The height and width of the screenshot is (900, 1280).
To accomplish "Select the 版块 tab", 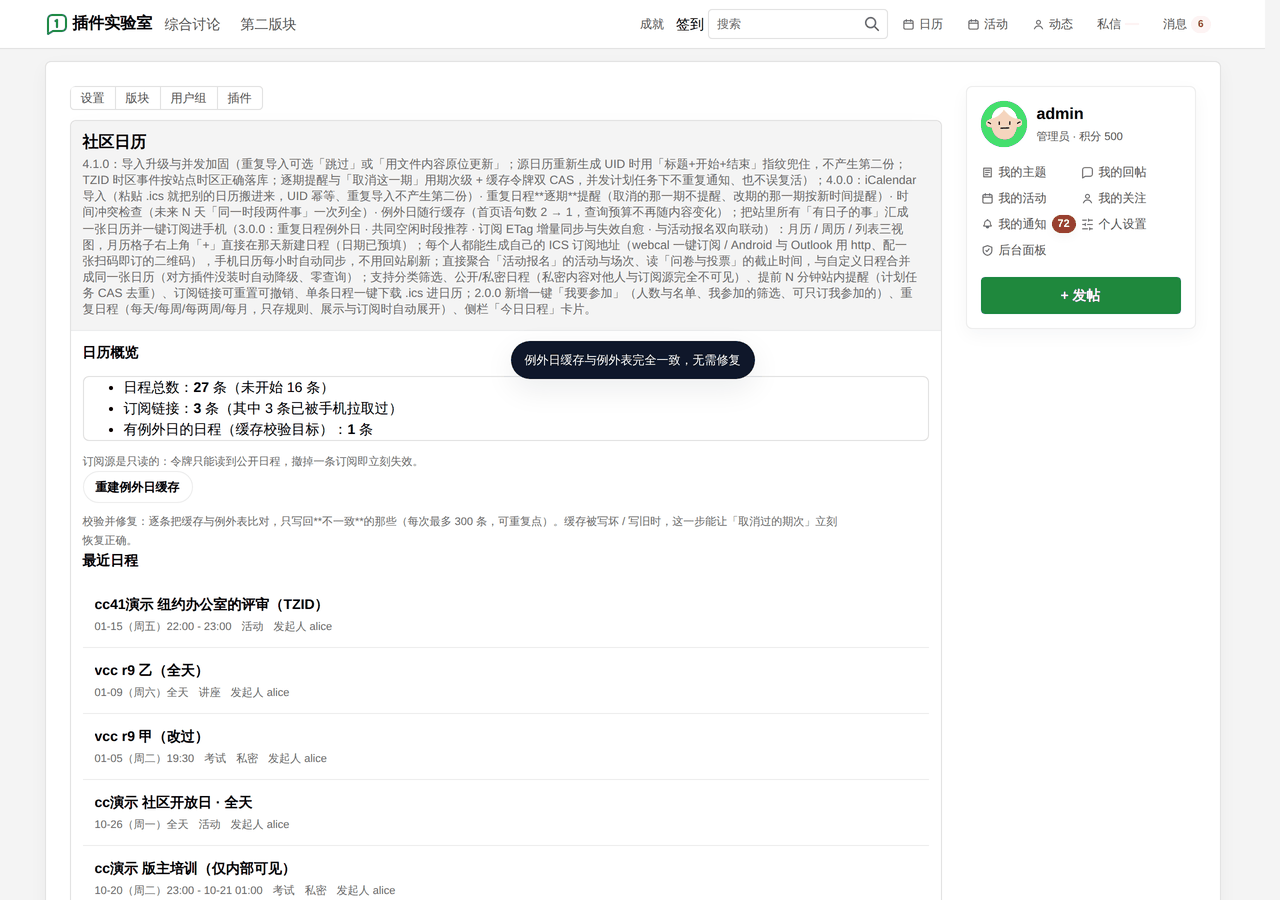I will (x=137, y=98).
